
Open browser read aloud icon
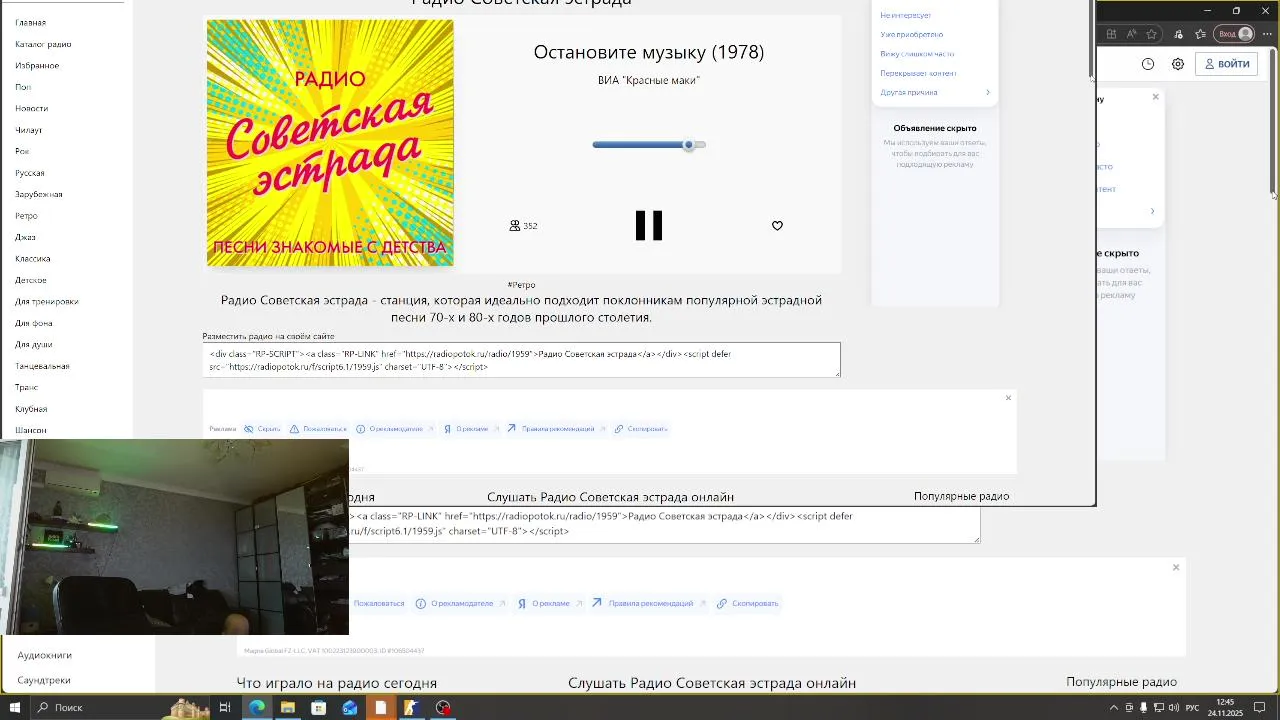coord(1132,34)
